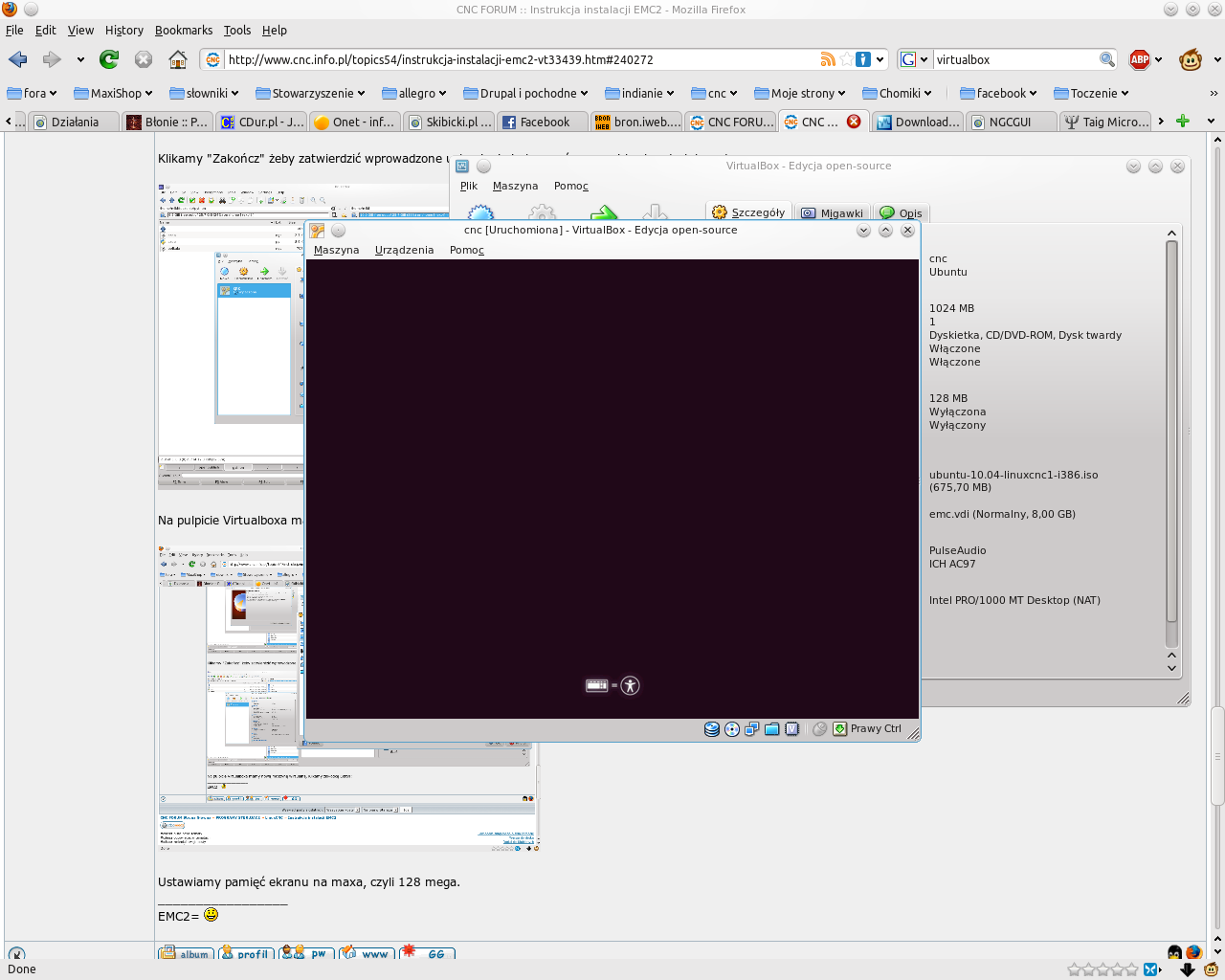Image resolution: width=1225 pixels, height=980 pixels.
Task: Click the WWW button under the post
Action: click(x=367, y=953)
